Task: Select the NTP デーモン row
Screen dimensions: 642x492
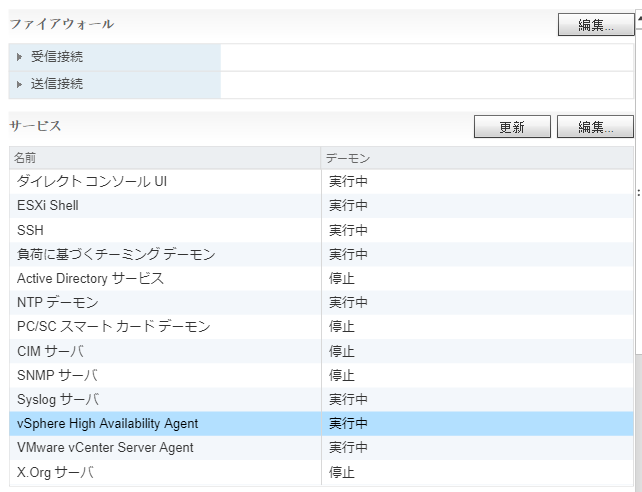Action: pos(321,302)
